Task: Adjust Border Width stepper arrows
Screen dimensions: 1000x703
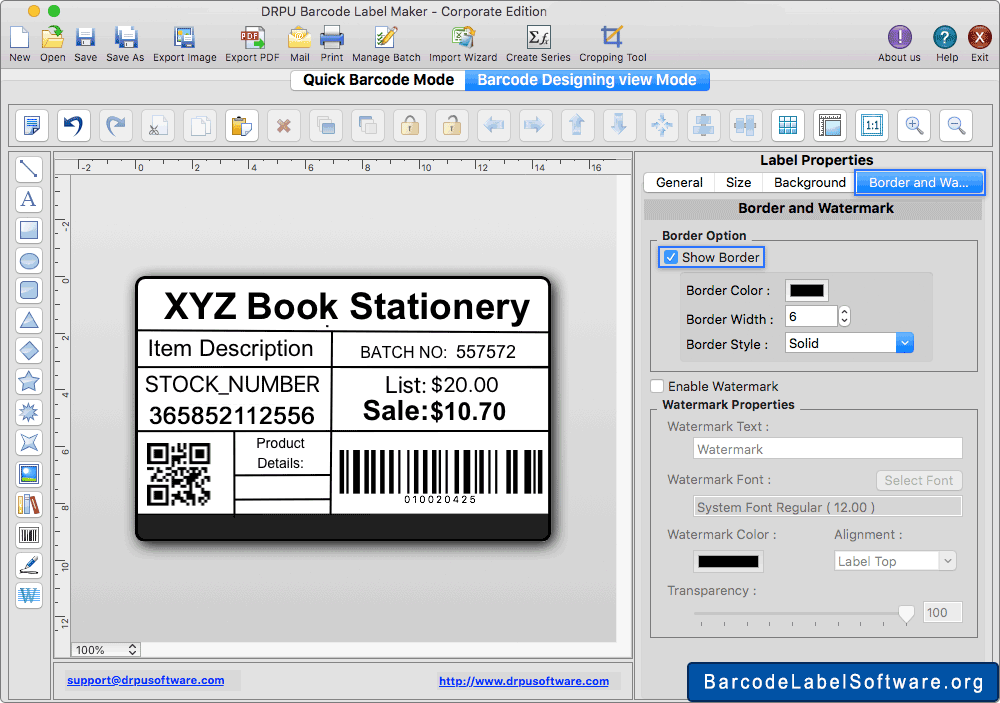Action: (844, 316)
